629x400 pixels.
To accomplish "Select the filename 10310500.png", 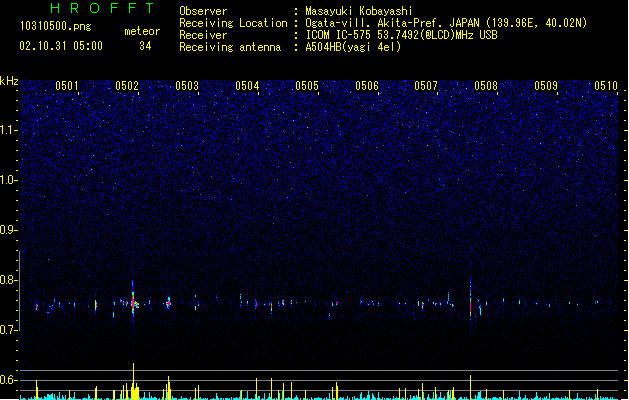I will [56, 26].
